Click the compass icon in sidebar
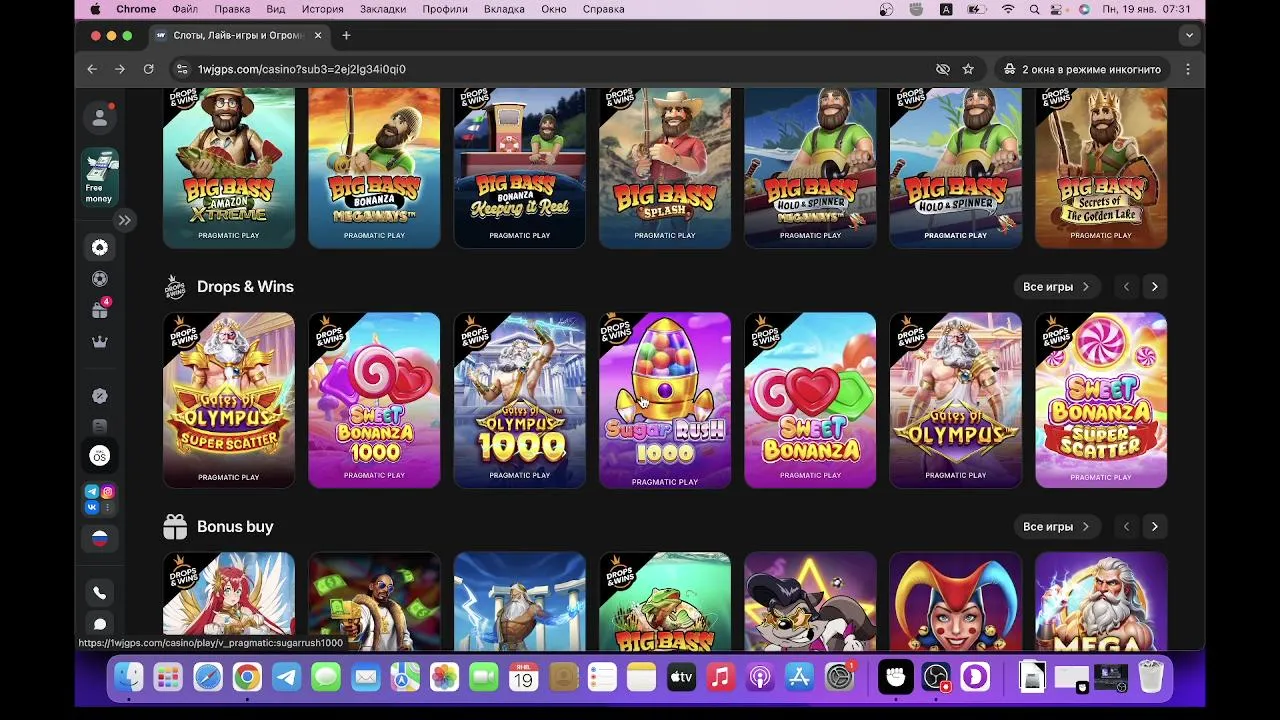Image resolution: width=1280 pixels, height=720 pixels. [x=100, y=396]
